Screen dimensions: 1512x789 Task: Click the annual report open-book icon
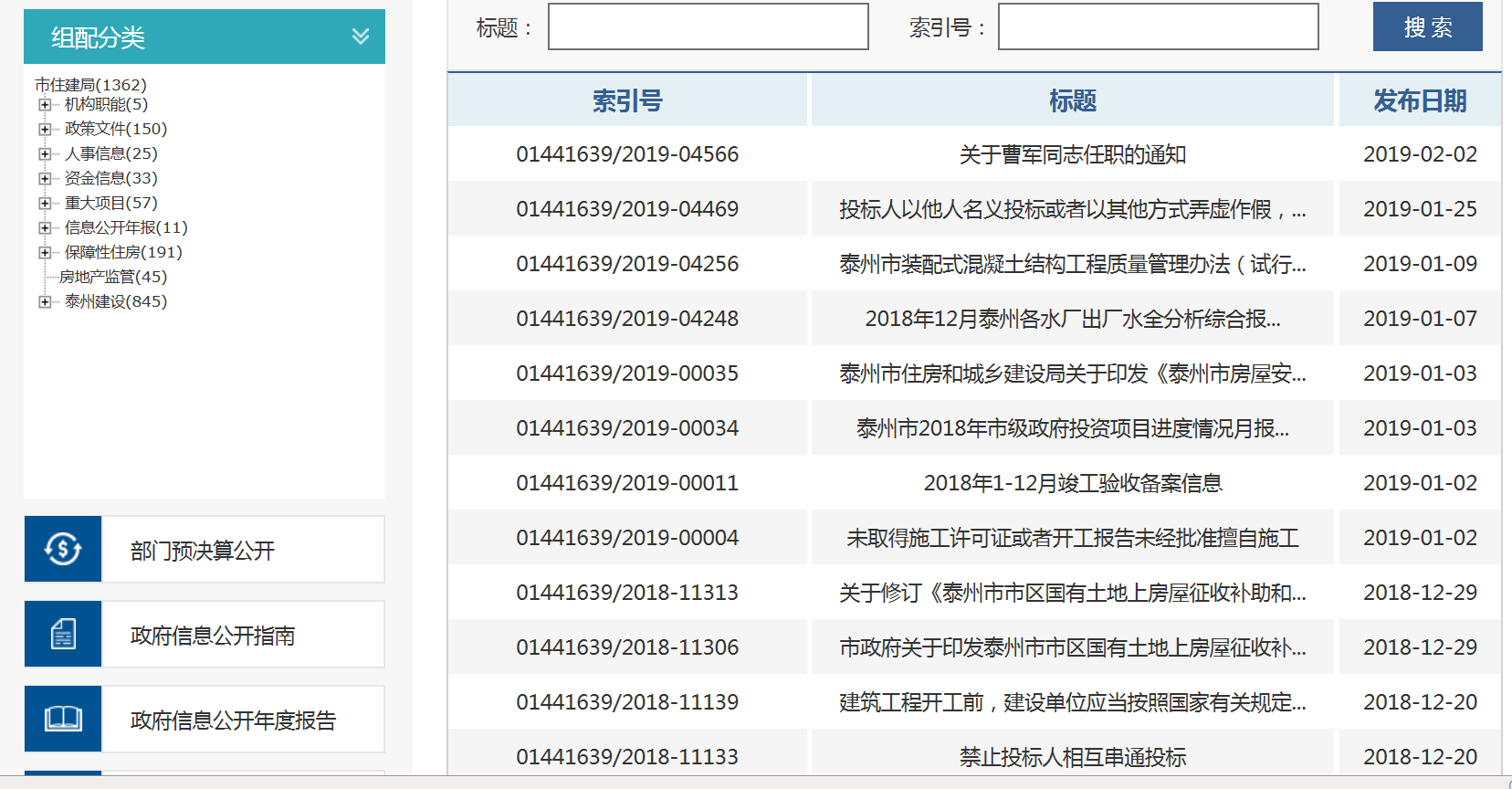(x=63, y=719)
